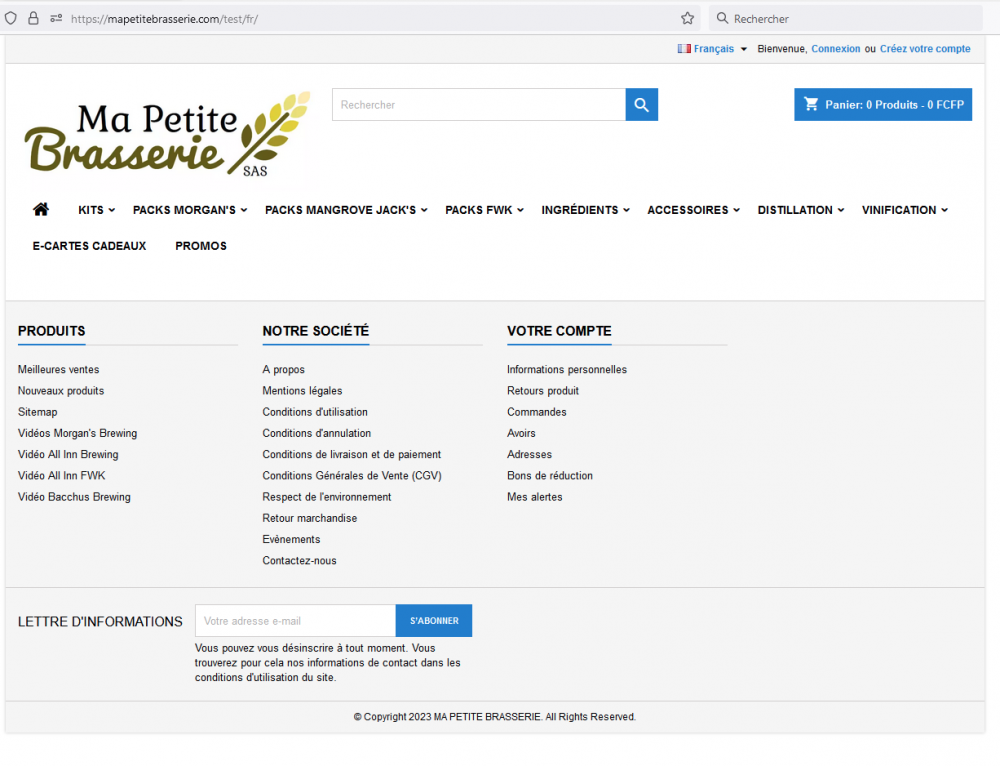The image size is (1000, 766).
Task: Open the Commandes link
Action: coord(536,412)
